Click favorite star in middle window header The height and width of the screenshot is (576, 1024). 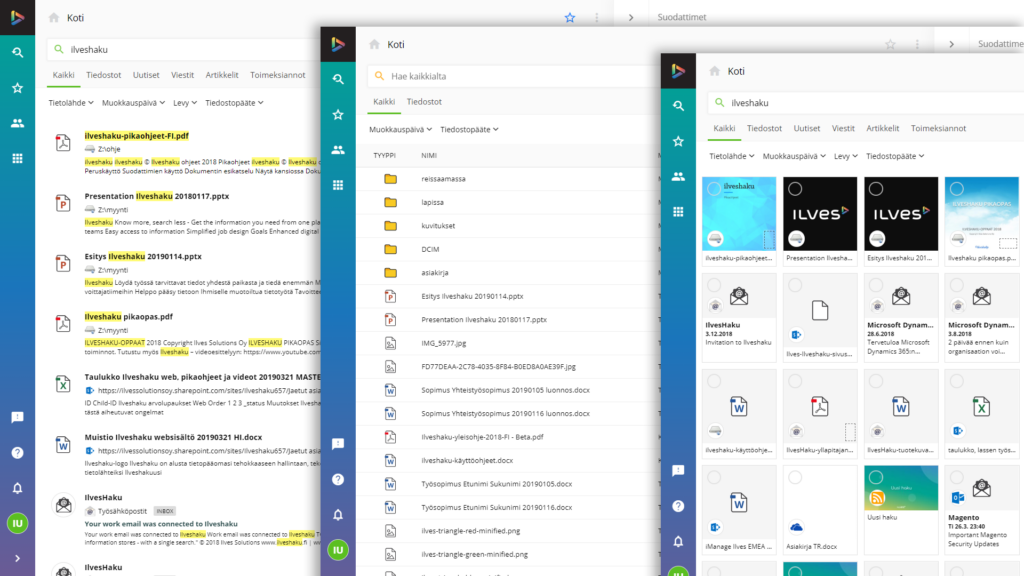pyautogui.click(x=890, y=44)
